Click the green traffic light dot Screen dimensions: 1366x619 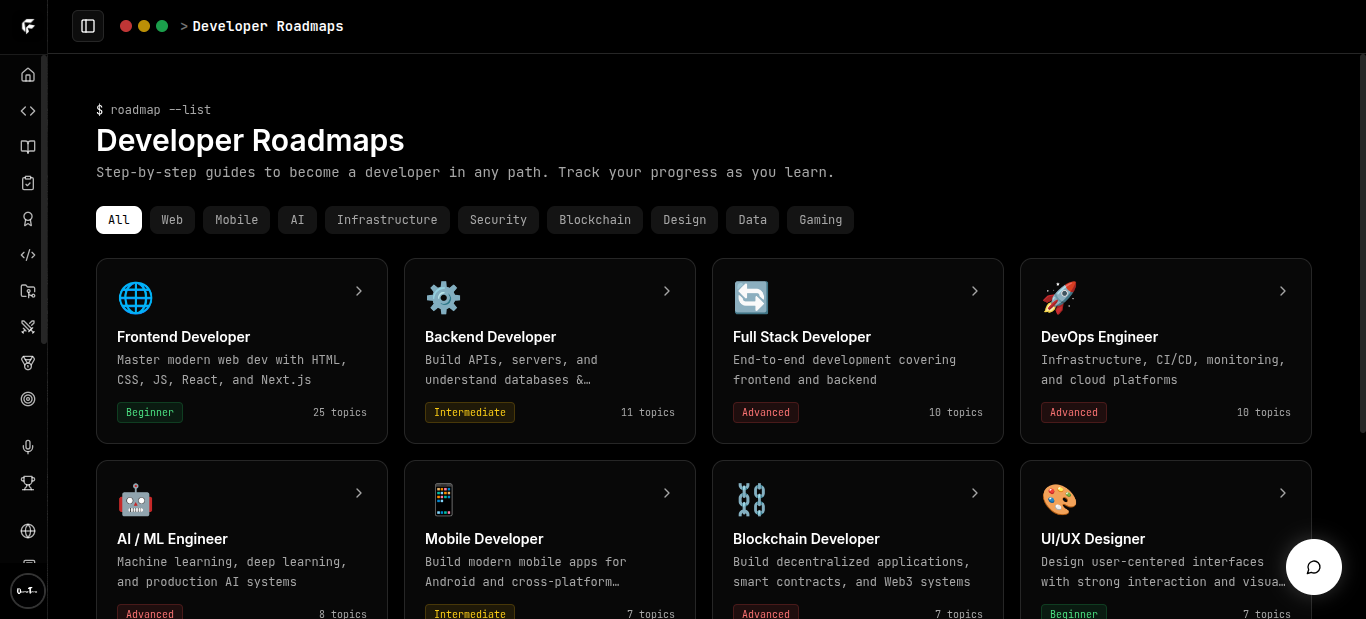click(x=161, y=26)
